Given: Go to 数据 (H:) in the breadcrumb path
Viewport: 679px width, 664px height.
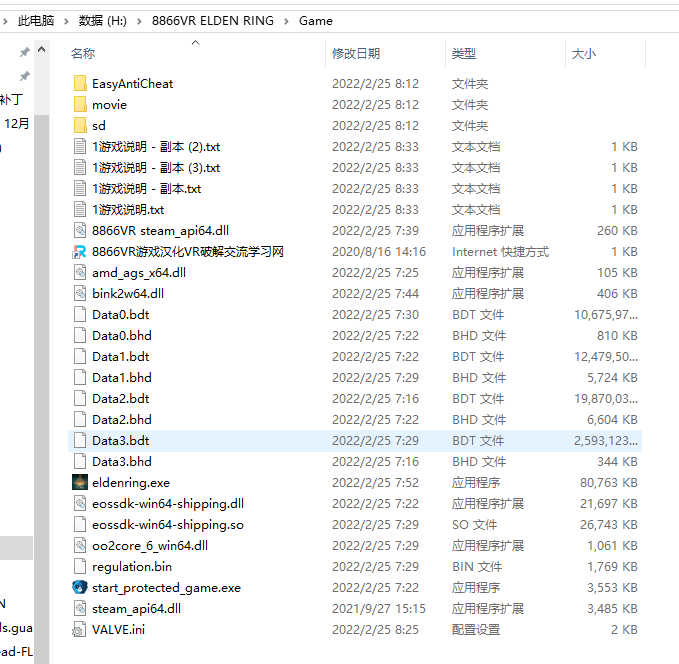Looking at the screenshot, I should tap(103, 21).
